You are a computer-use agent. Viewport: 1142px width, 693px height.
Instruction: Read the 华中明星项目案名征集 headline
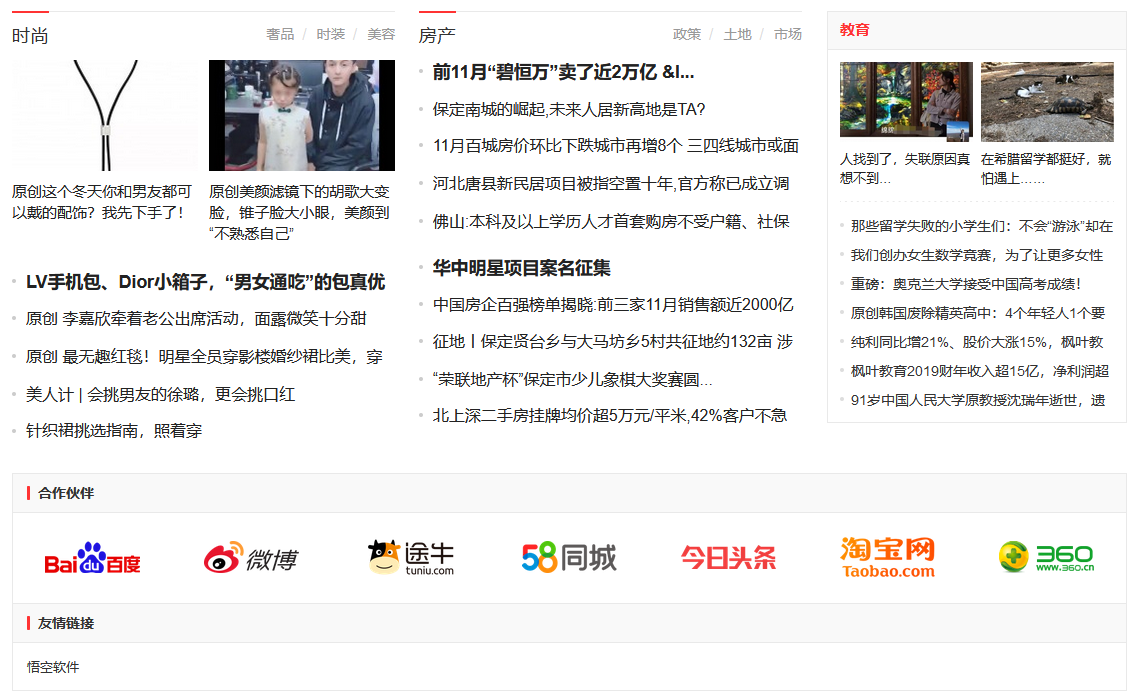tap(521, 268)
